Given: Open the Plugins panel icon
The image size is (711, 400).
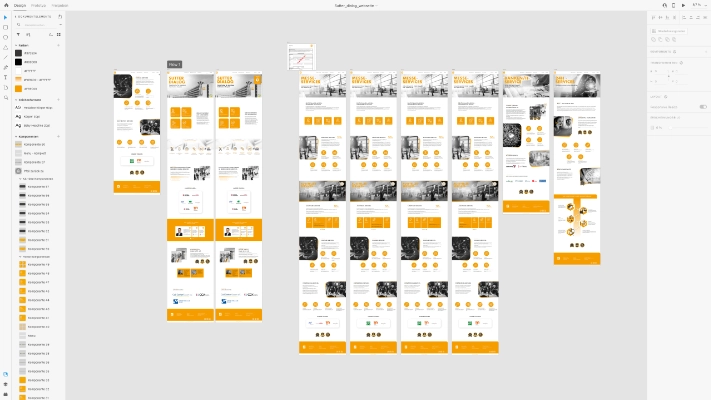Looking at the screenshot, I should 5,392.
